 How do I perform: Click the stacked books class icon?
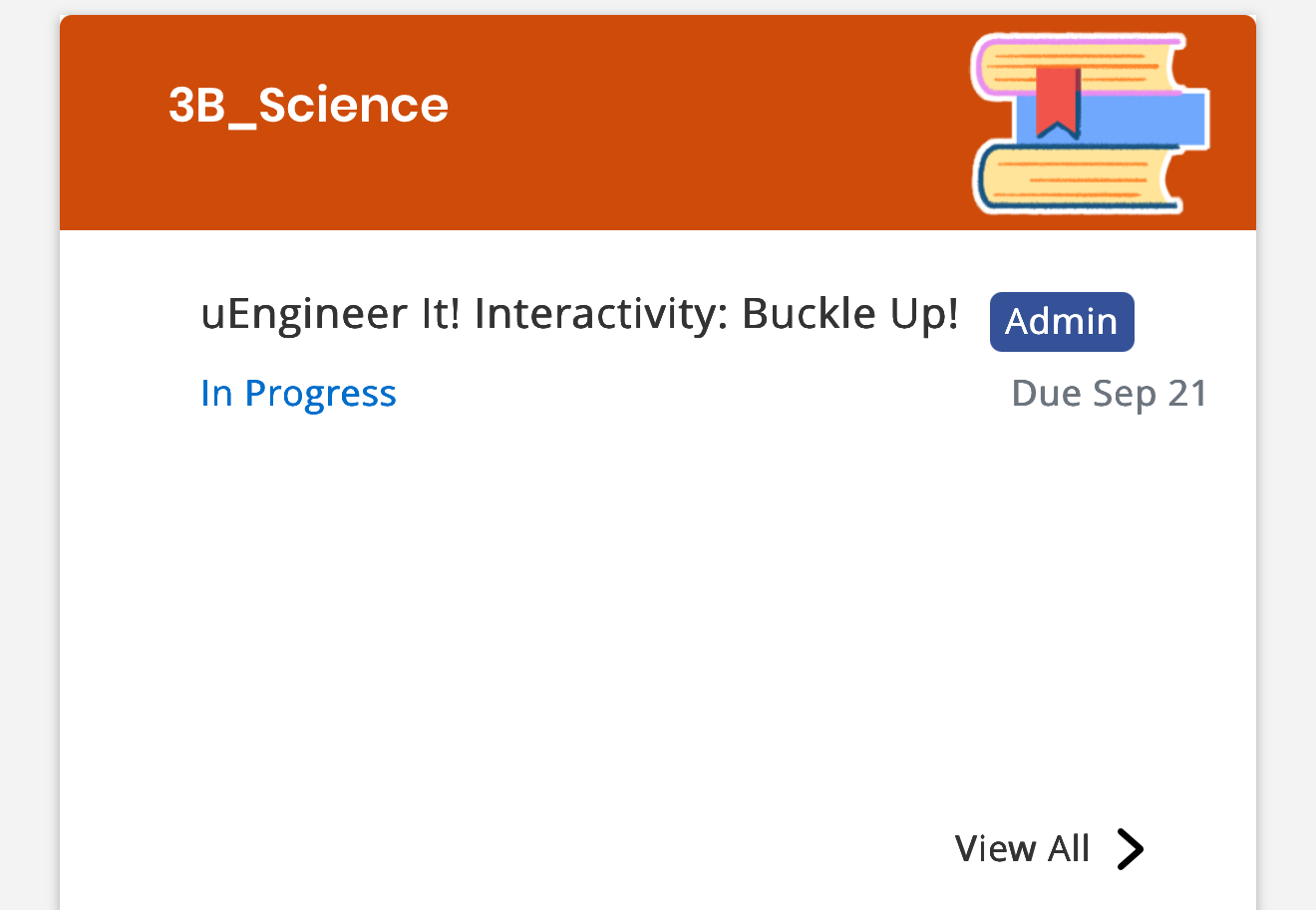pyautogui.click(x=1090, y=124)
